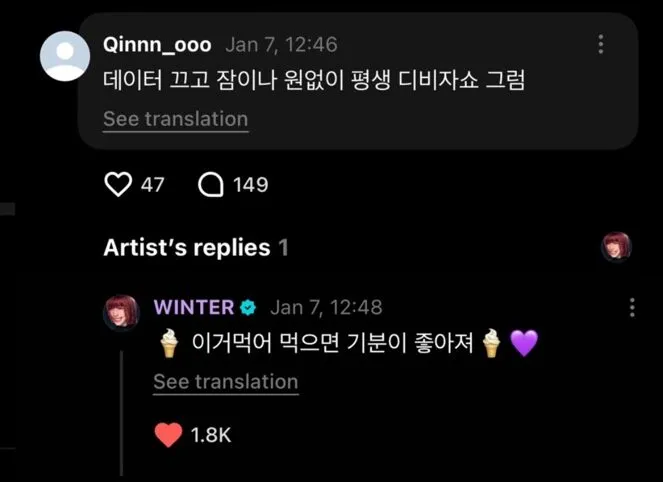The width and height of the screenshot is (663, 482).
Task: Tap artist avatar right of Artist's replies heading
Action: (x=616, y=247)
